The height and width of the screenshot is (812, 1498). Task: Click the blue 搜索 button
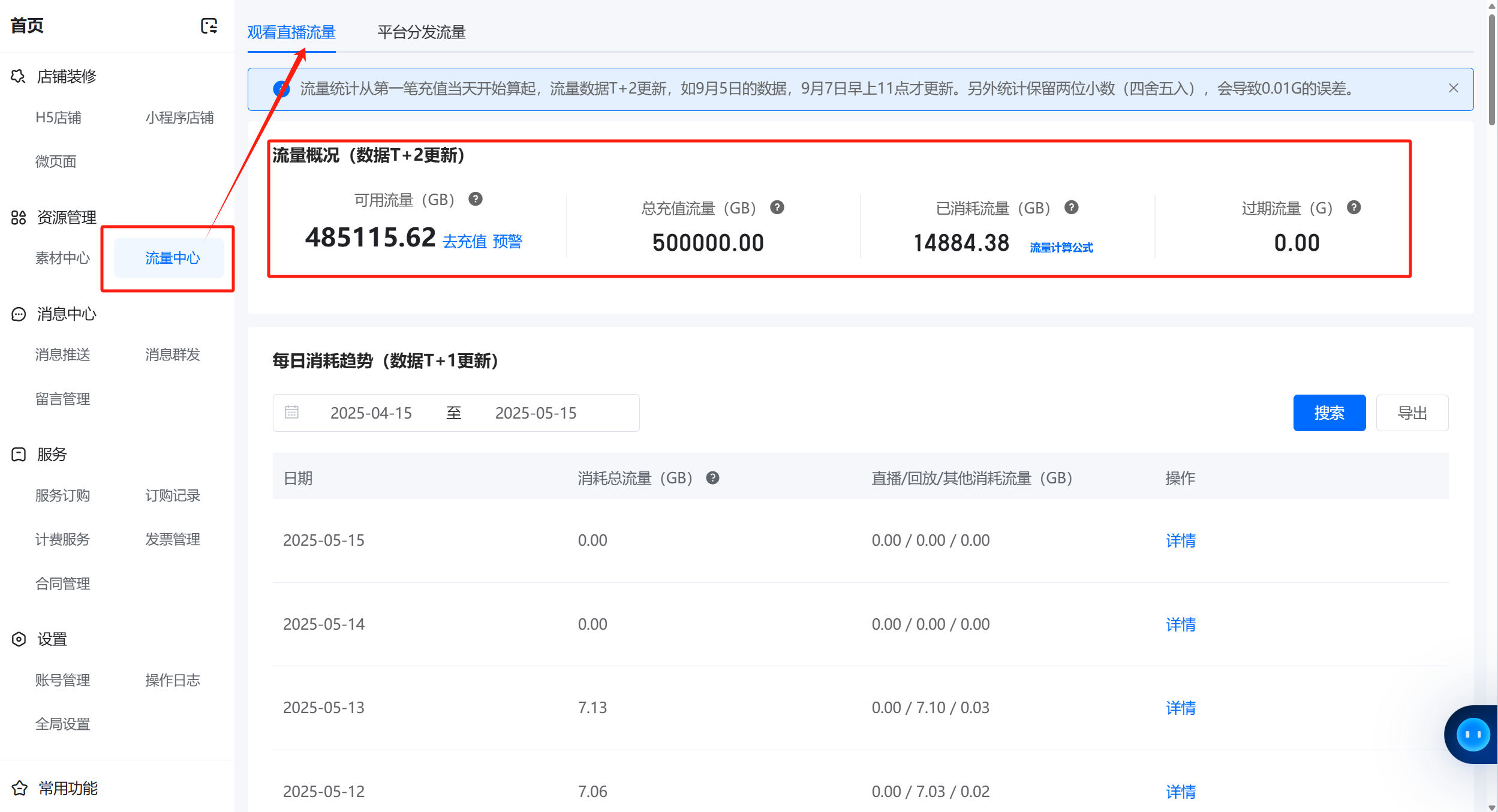(1329, 413)
